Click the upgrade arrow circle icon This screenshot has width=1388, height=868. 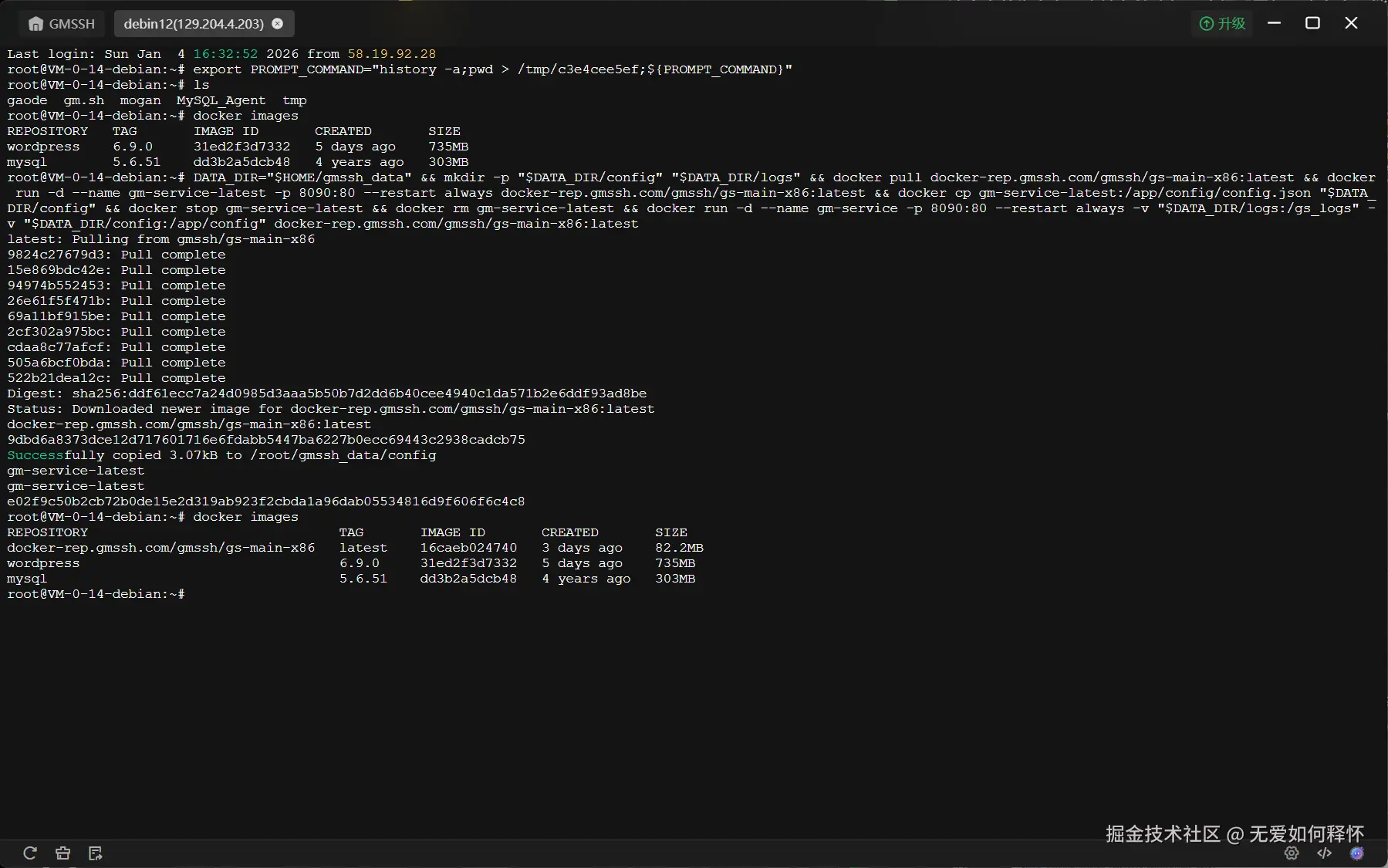point(1206,24)
